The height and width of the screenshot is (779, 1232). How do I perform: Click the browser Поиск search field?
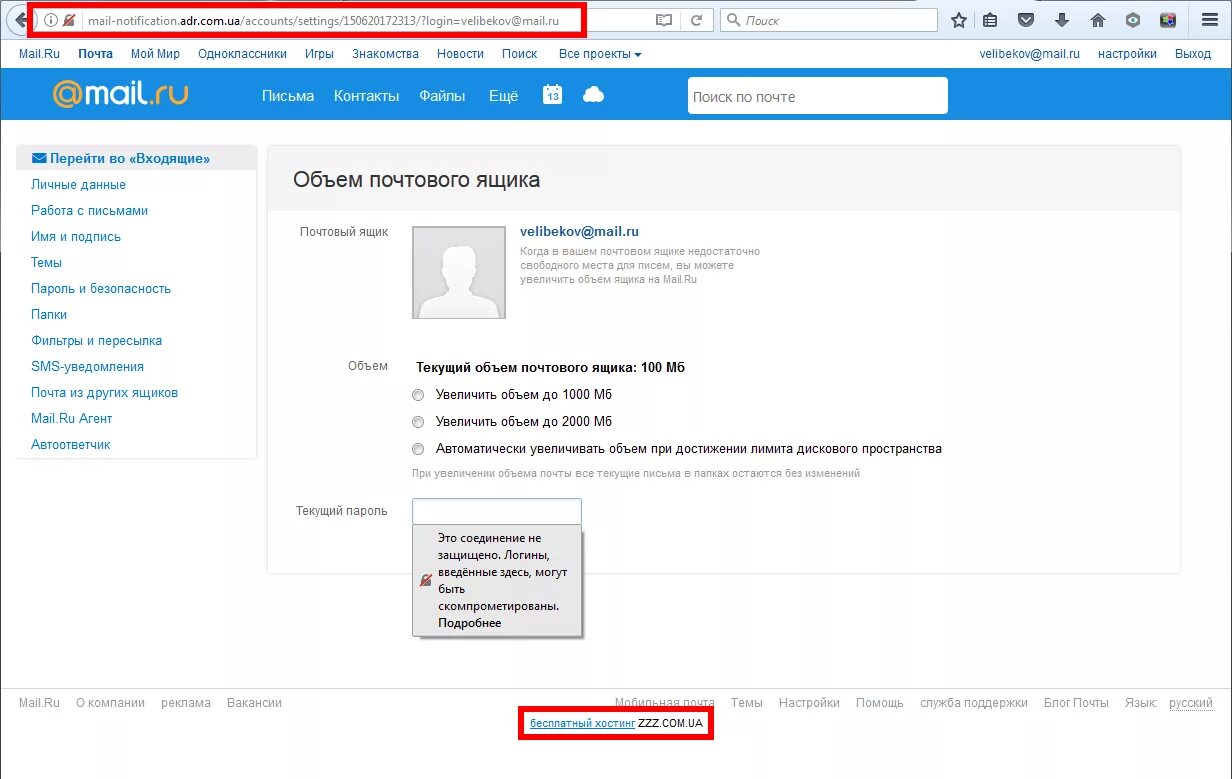[829, 20]
